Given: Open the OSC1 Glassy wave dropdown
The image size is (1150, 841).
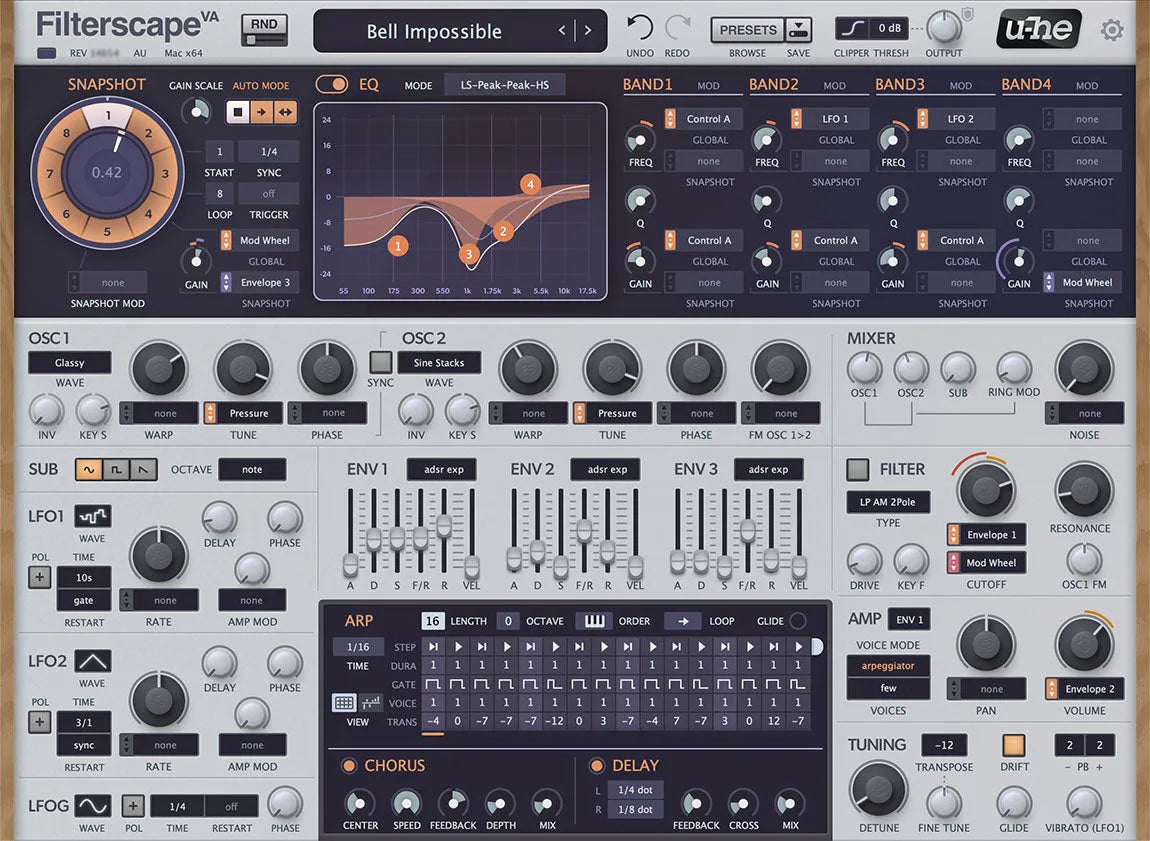Looking at the screenshot, I should pyautogui.click(x=70, y=363).
